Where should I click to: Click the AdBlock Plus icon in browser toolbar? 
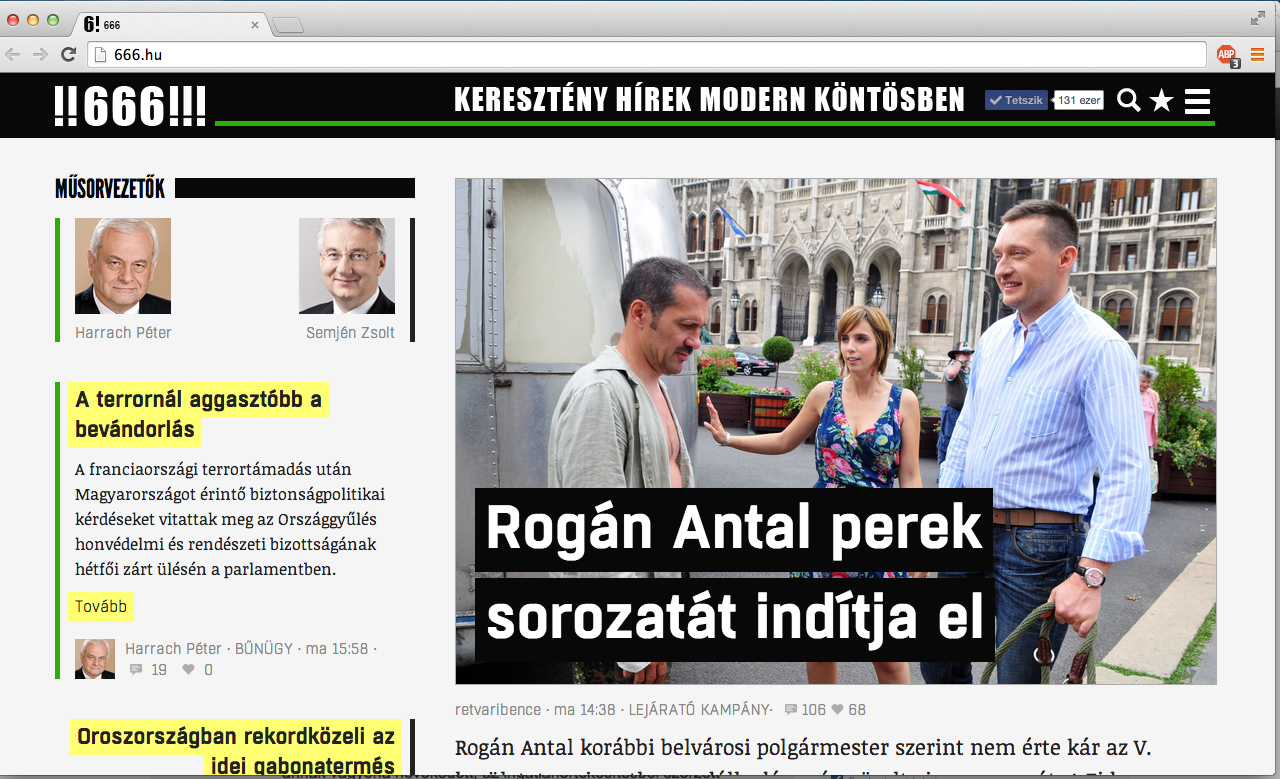tap(1224, 55)
